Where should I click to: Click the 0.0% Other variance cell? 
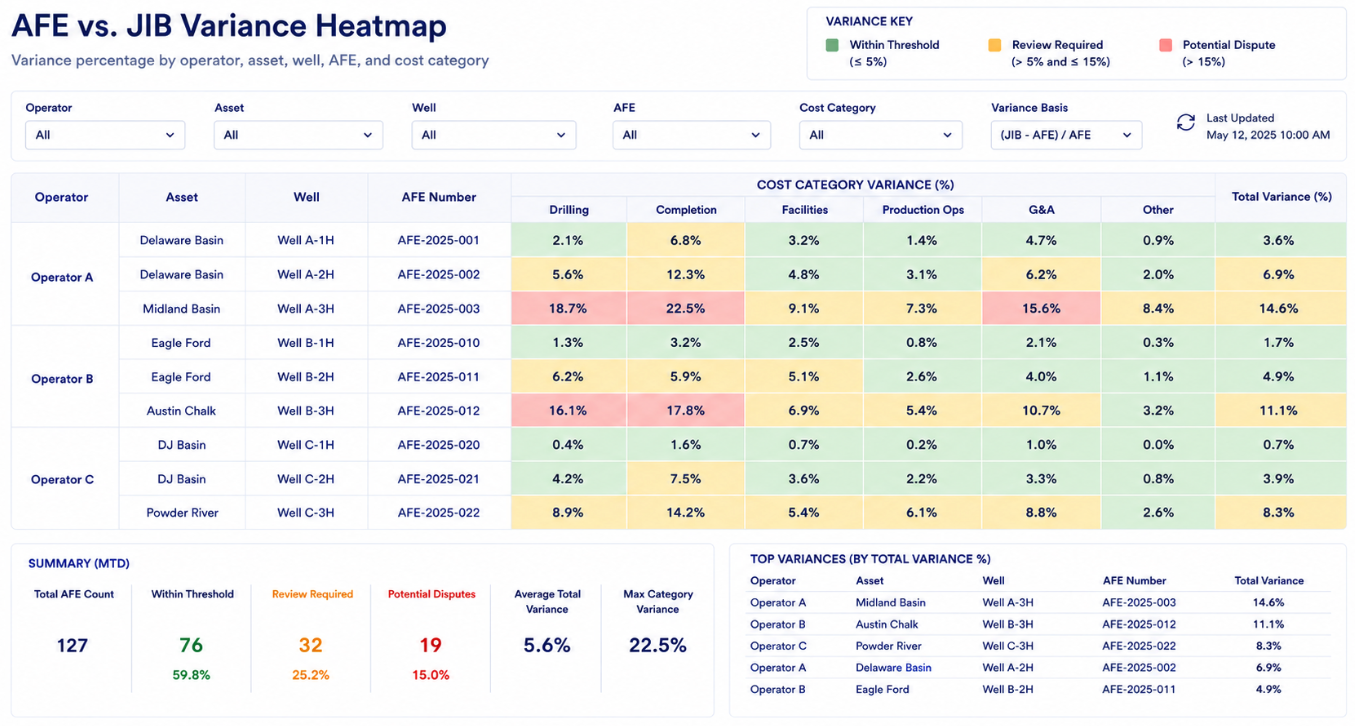[1158, 445]
